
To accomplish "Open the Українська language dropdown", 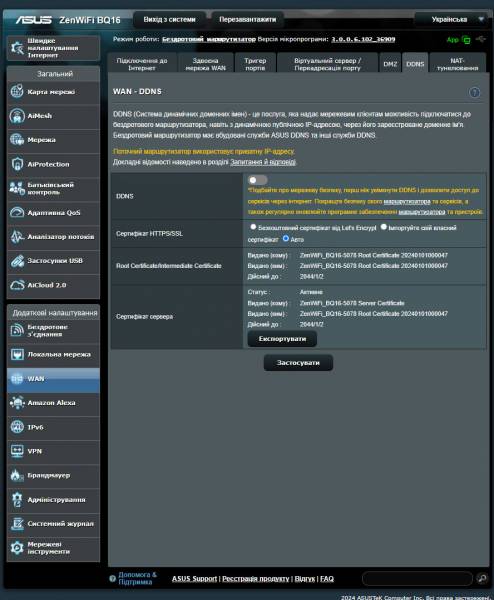I will (x=451, y=20).
